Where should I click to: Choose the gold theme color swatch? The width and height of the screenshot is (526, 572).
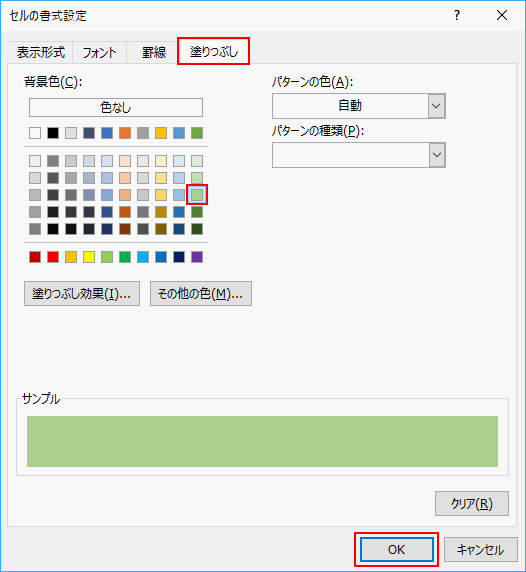pyautogui.click(x=161, y=133)
